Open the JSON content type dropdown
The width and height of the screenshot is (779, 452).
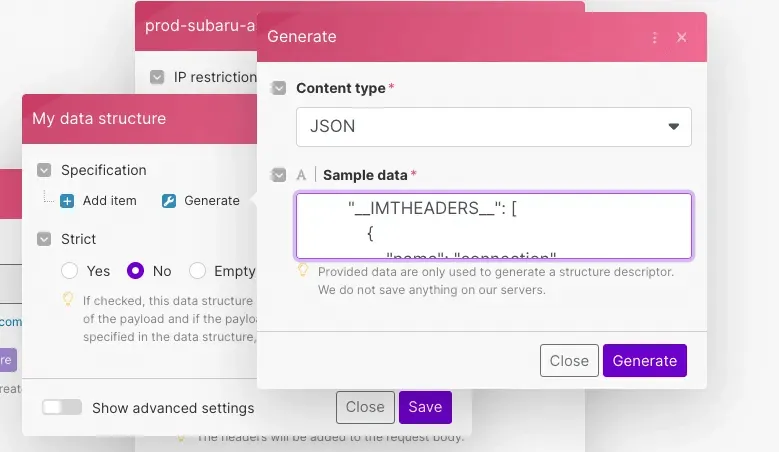493,127
